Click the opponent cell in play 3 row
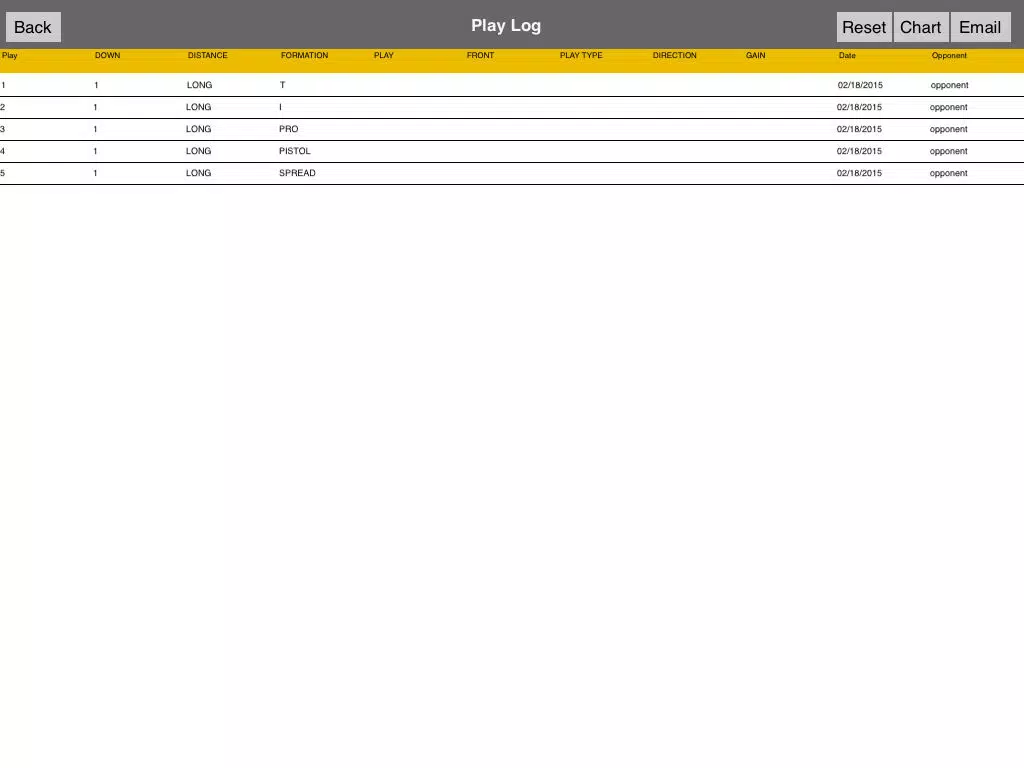Screen dimensions: 1024x768 click(x=948, y=130)
